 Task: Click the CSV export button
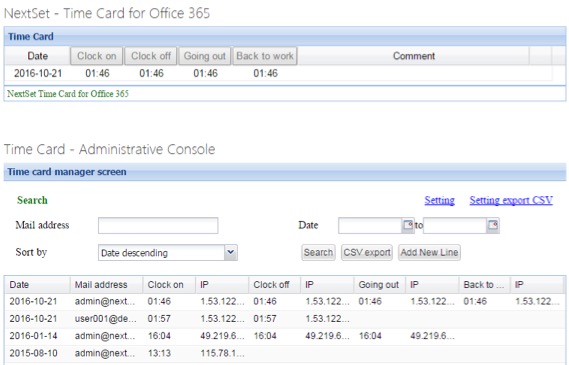(x=367, y=253)
